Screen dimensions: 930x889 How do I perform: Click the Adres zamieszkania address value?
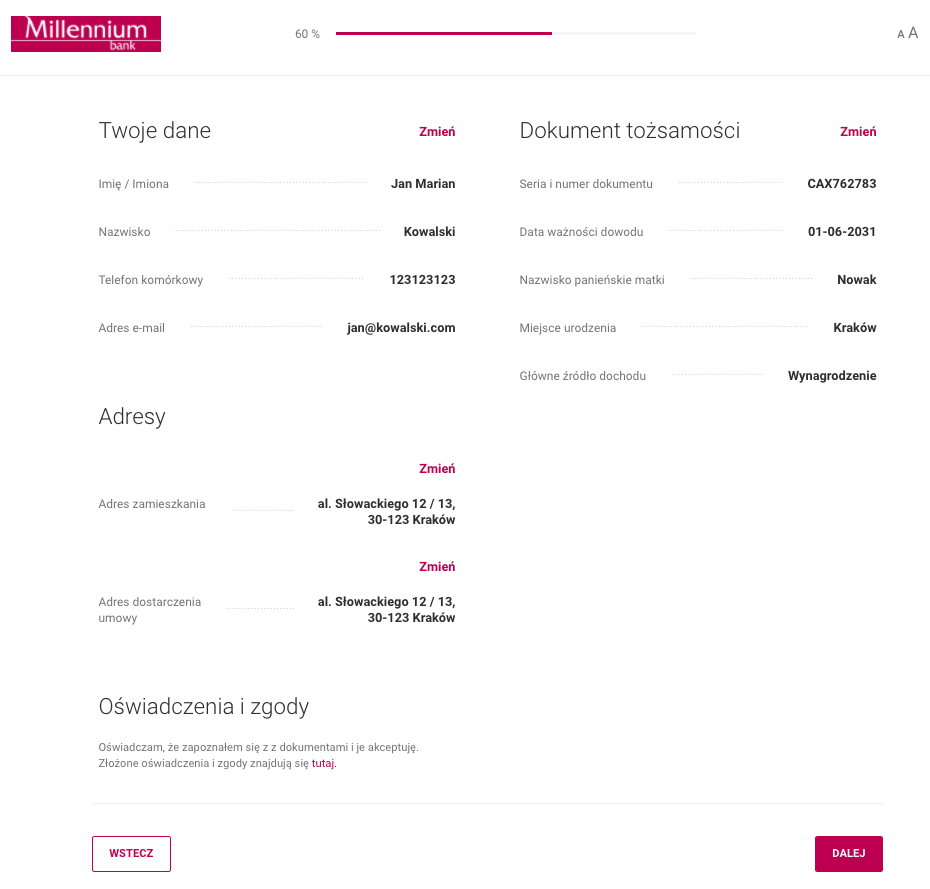point(386,512)
